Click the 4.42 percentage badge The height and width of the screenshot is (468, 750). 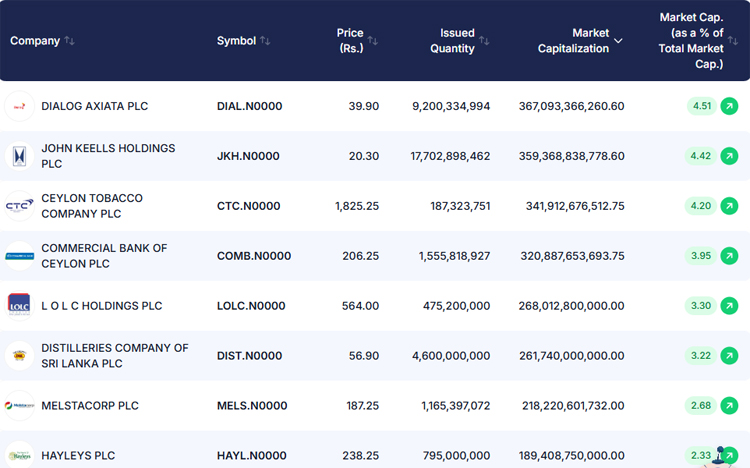click(x=701, y=156)
